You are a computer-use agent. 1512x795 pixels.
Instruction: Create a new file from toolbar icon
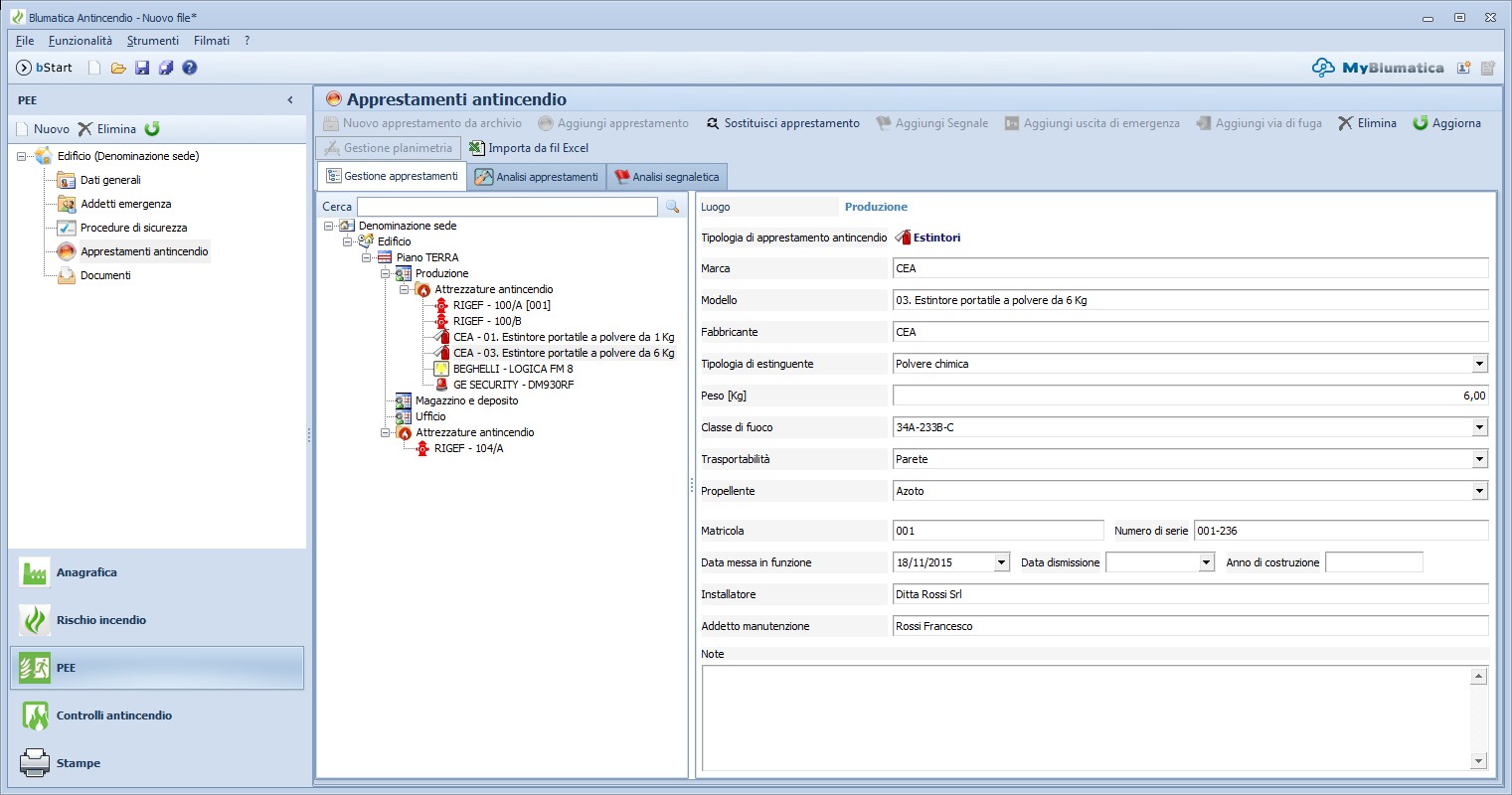94,68
